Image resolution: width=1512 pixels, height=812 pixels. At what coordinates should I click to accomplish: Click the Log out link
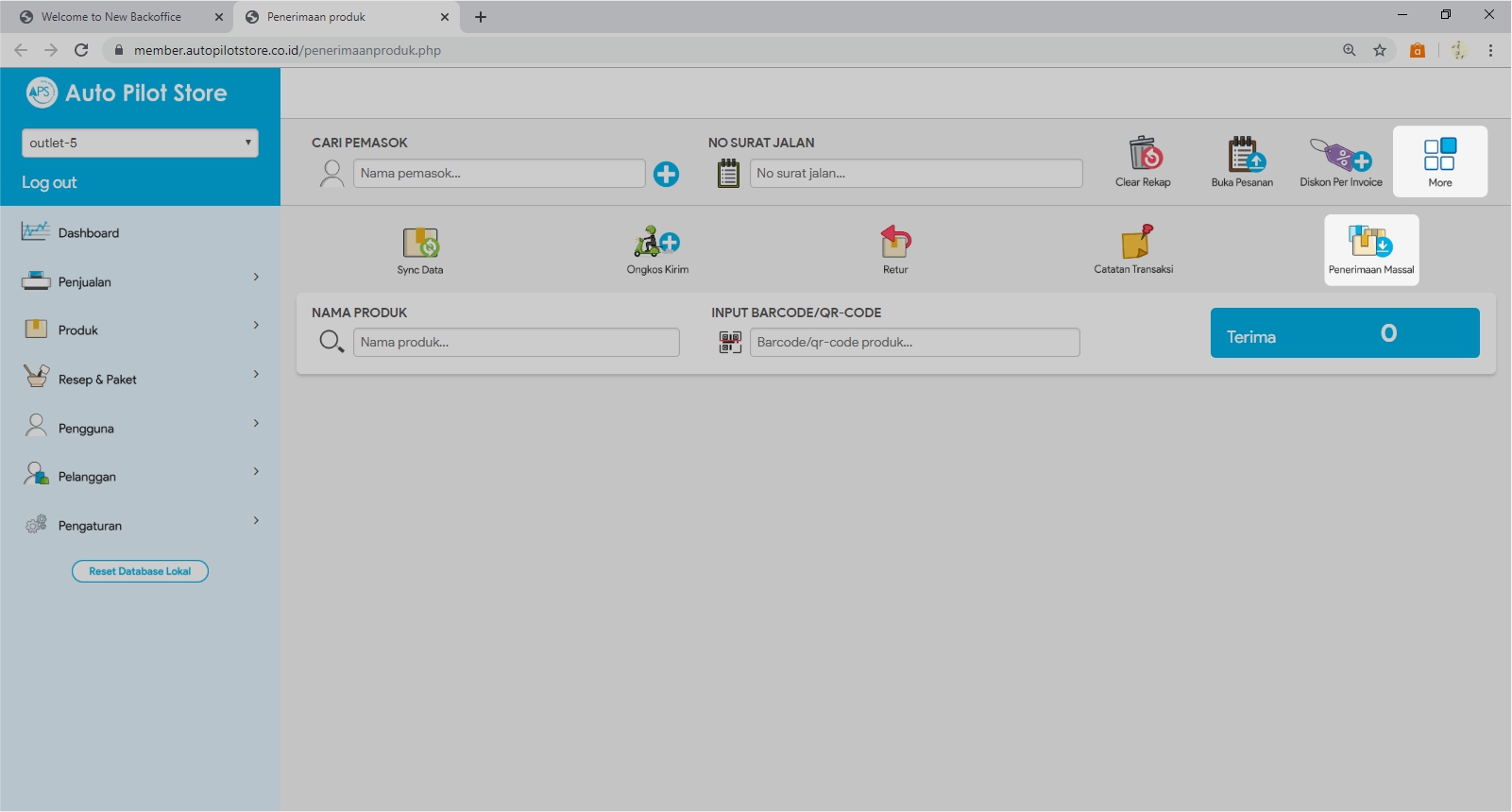click(49, 182)
